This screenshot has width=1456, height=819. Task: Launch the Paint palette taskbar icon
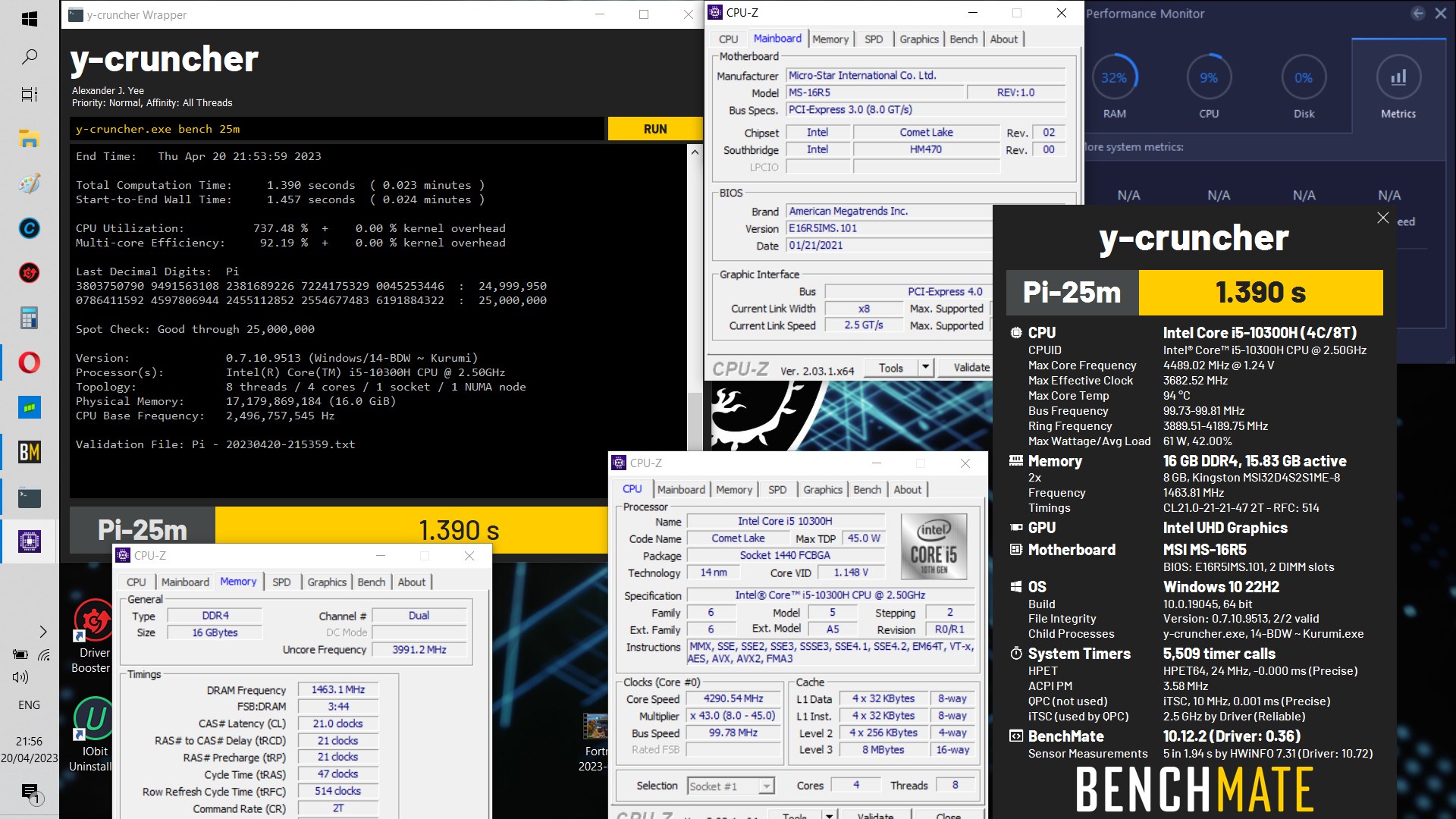[30, 184]
